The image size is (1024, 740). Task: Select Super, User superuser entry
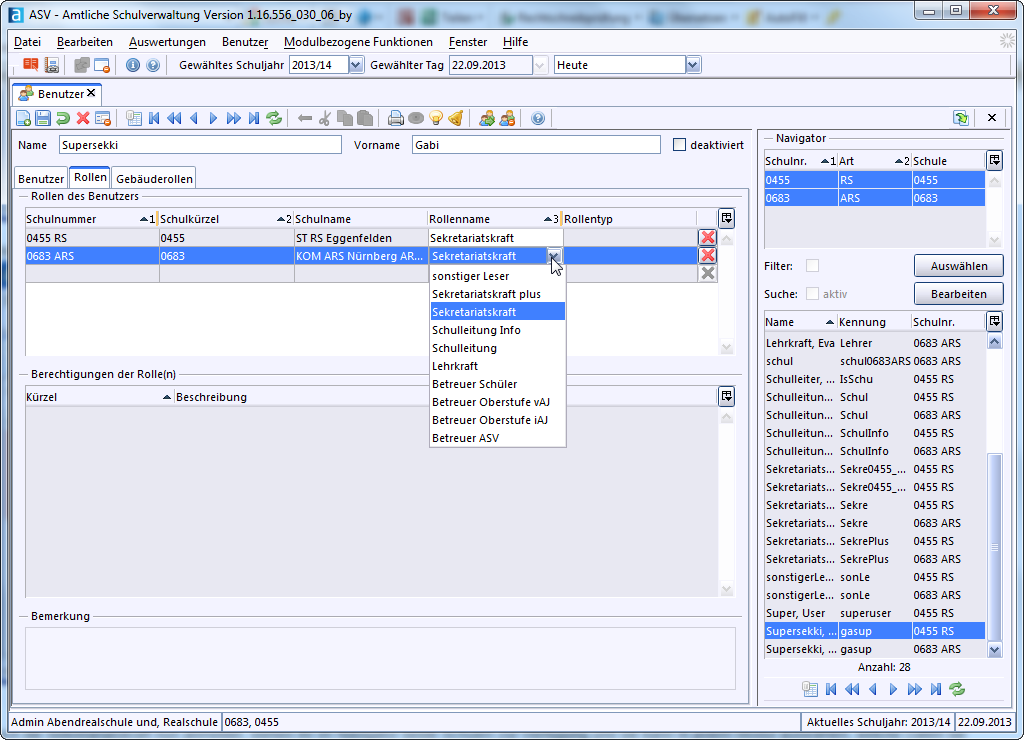pos(874,613)
